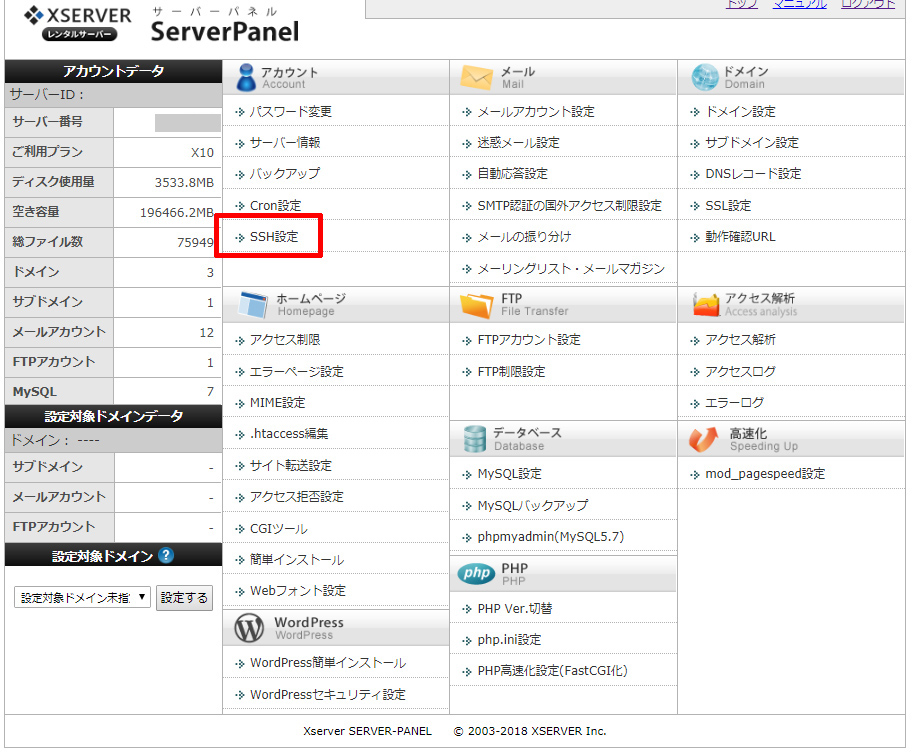
Task: Click the Access analysis chart icon
Action: click(x=706, y=304)
